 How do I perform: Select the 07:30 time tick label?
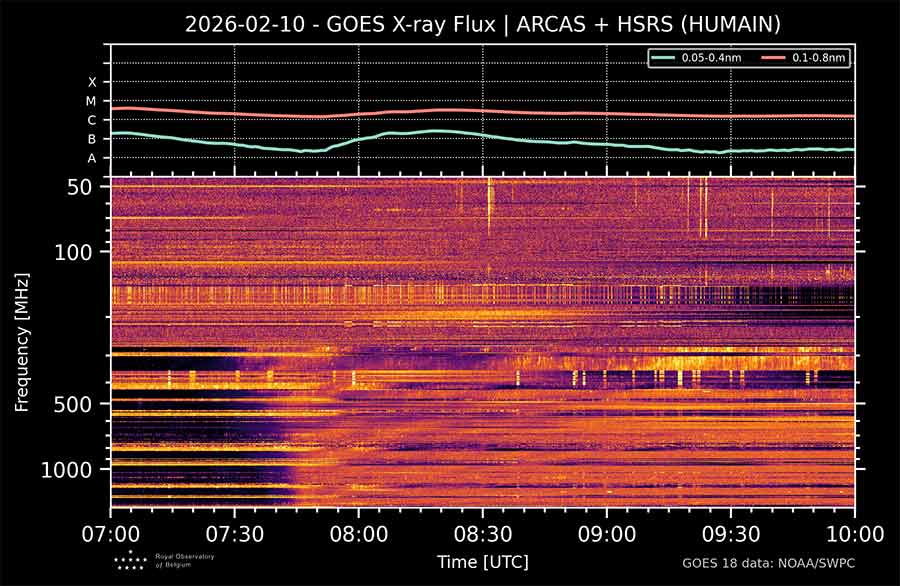[234, 532]
